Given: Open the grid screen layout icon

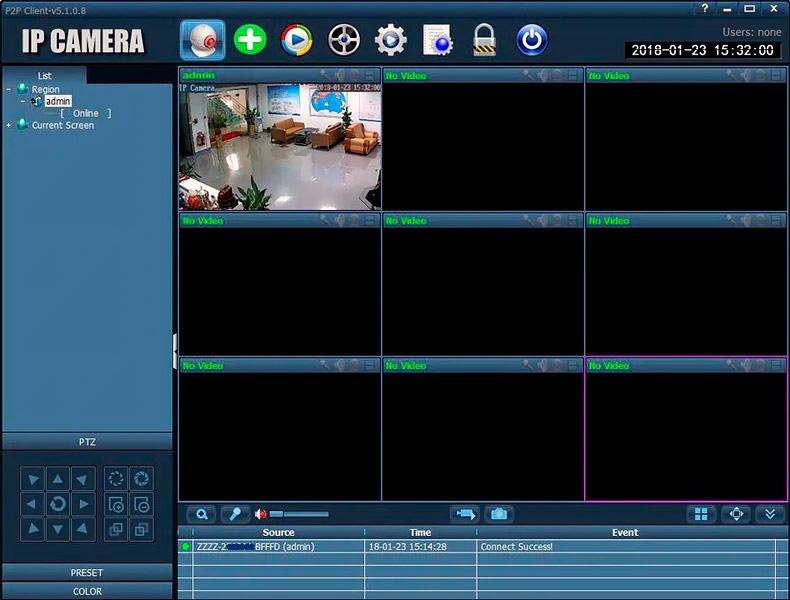Looking at the screenshot, I should click(701, 514).
